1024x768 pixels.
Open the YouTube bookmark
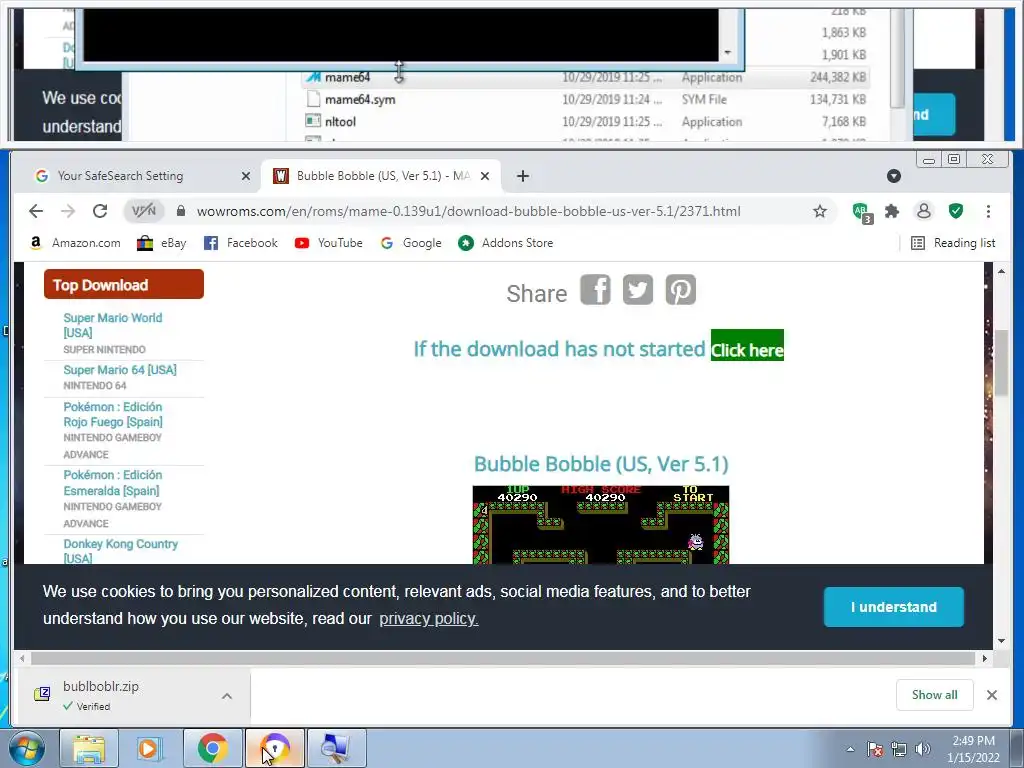[x=328, y=243]
